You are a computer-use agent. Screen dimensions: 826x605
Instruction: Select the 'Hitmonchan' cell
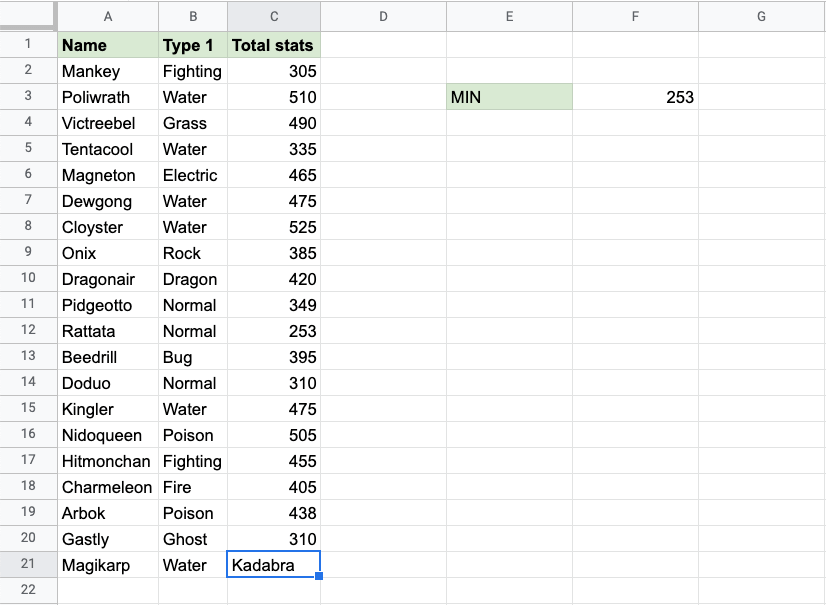coord(108,461)
